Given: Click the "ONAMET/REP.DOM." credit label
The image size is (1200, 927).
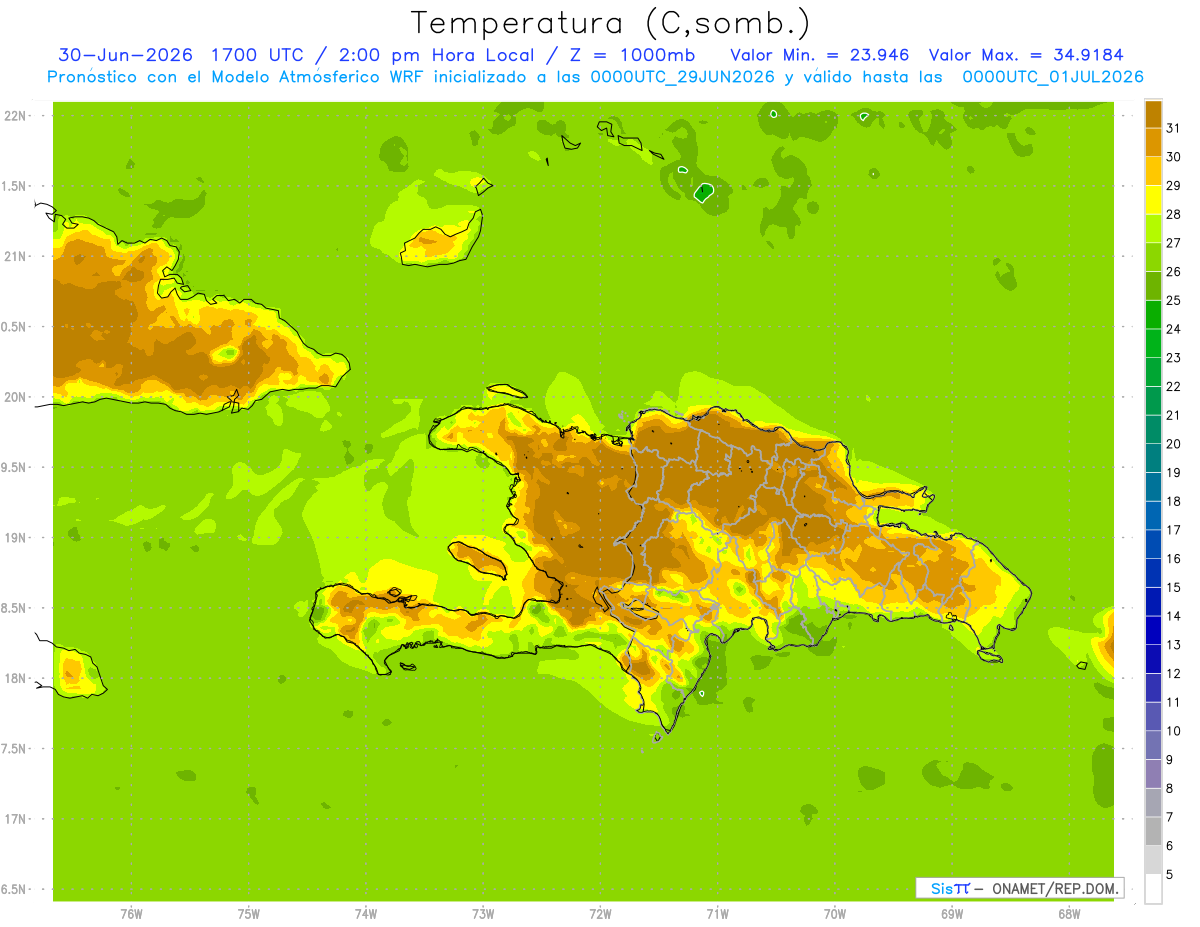Looking at the screenshot, I should pos(1055,888).
